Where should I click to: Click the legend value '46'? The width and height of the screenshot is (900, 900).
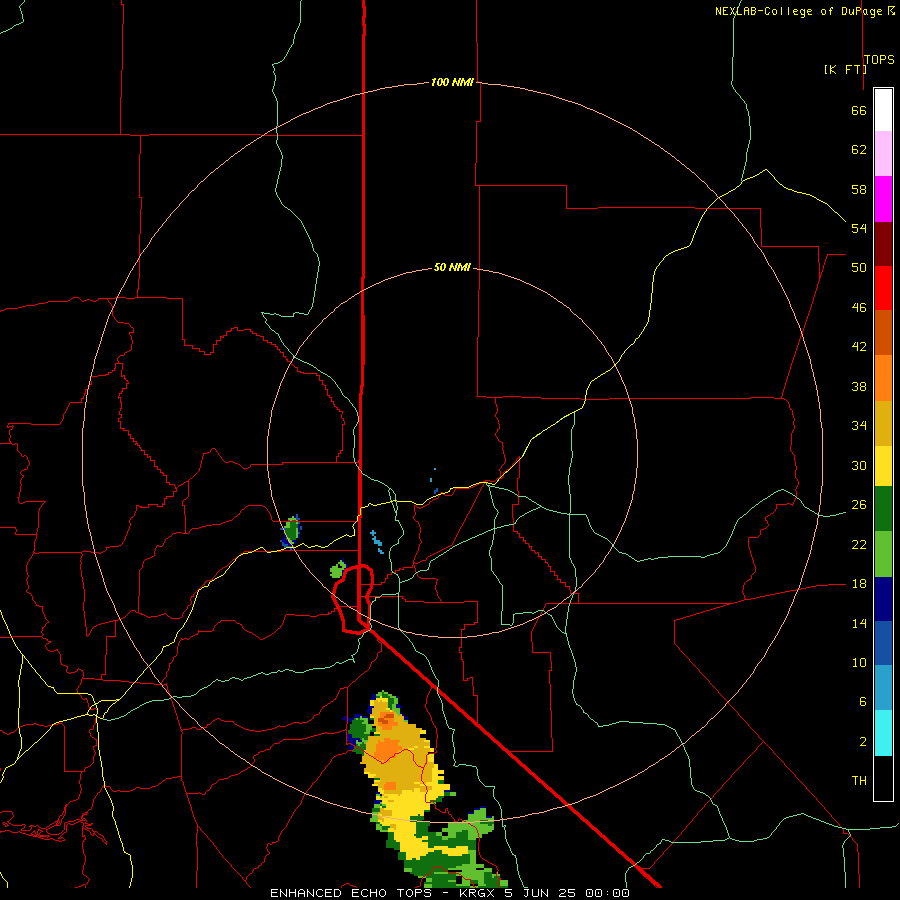[859, 308]
